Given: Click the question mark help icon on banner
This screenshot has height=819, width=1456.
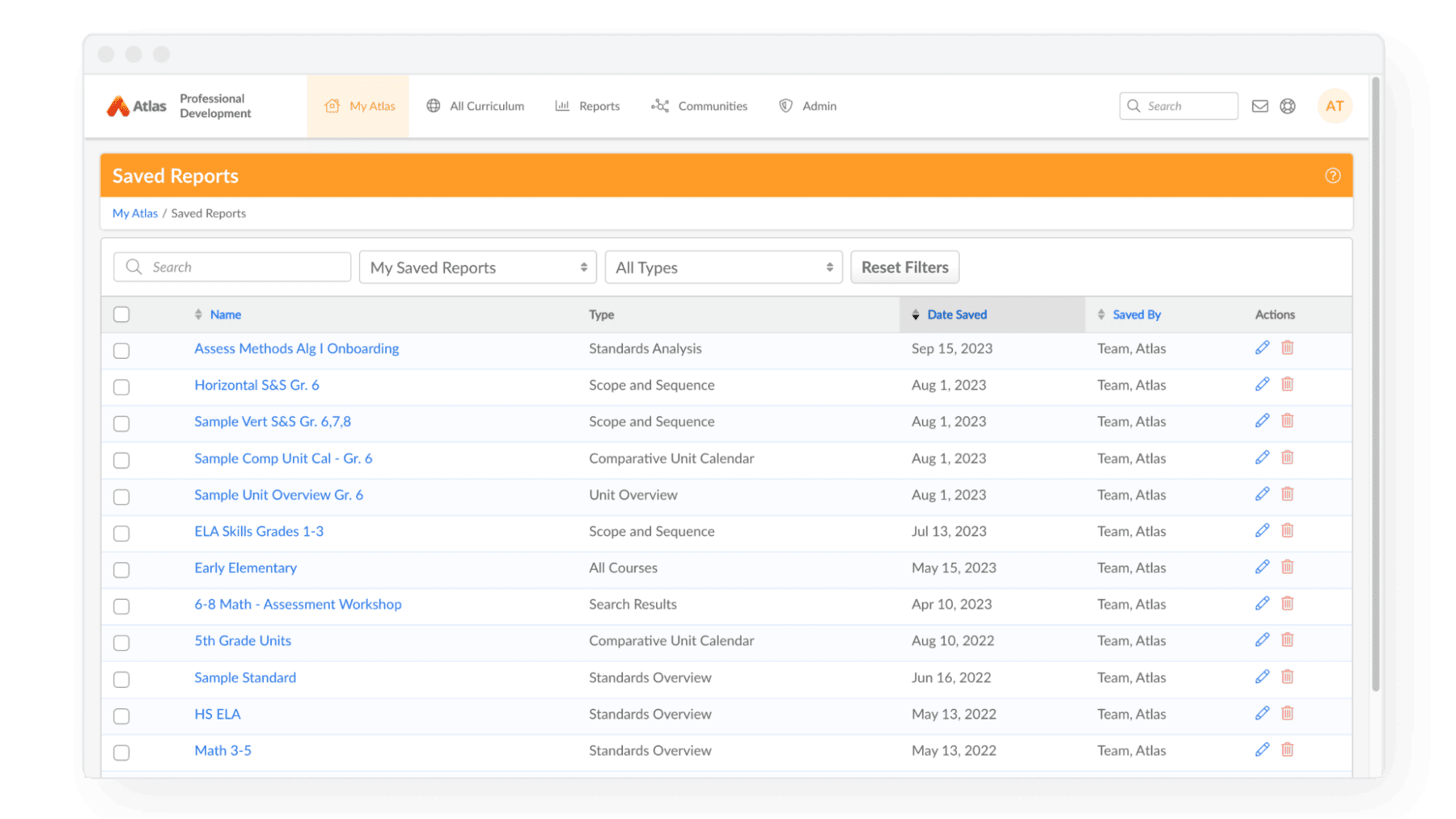Looking at the screenshot, I should click(x=1332, y=175).
